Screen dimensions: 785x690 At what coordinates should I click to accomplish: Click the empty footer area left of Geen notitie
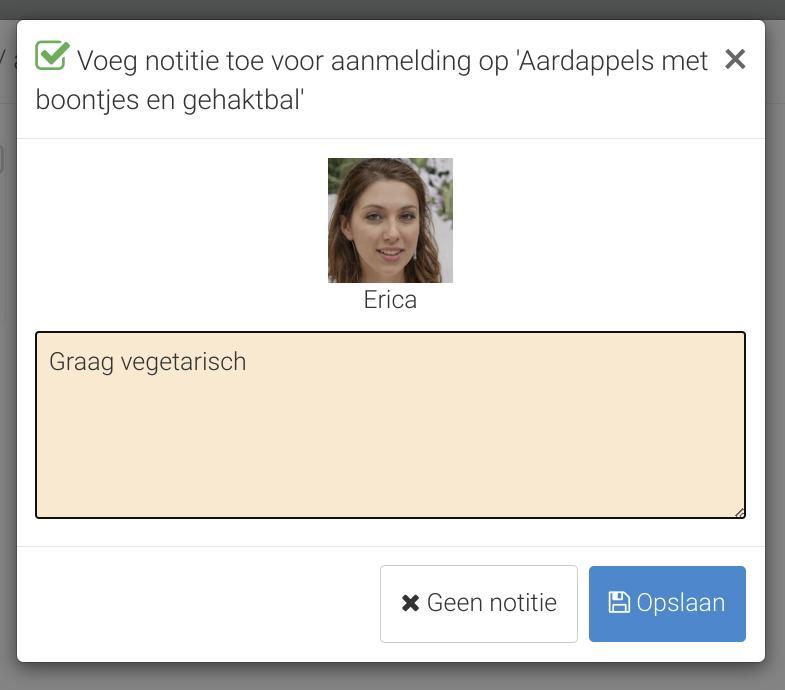point(198,603)
